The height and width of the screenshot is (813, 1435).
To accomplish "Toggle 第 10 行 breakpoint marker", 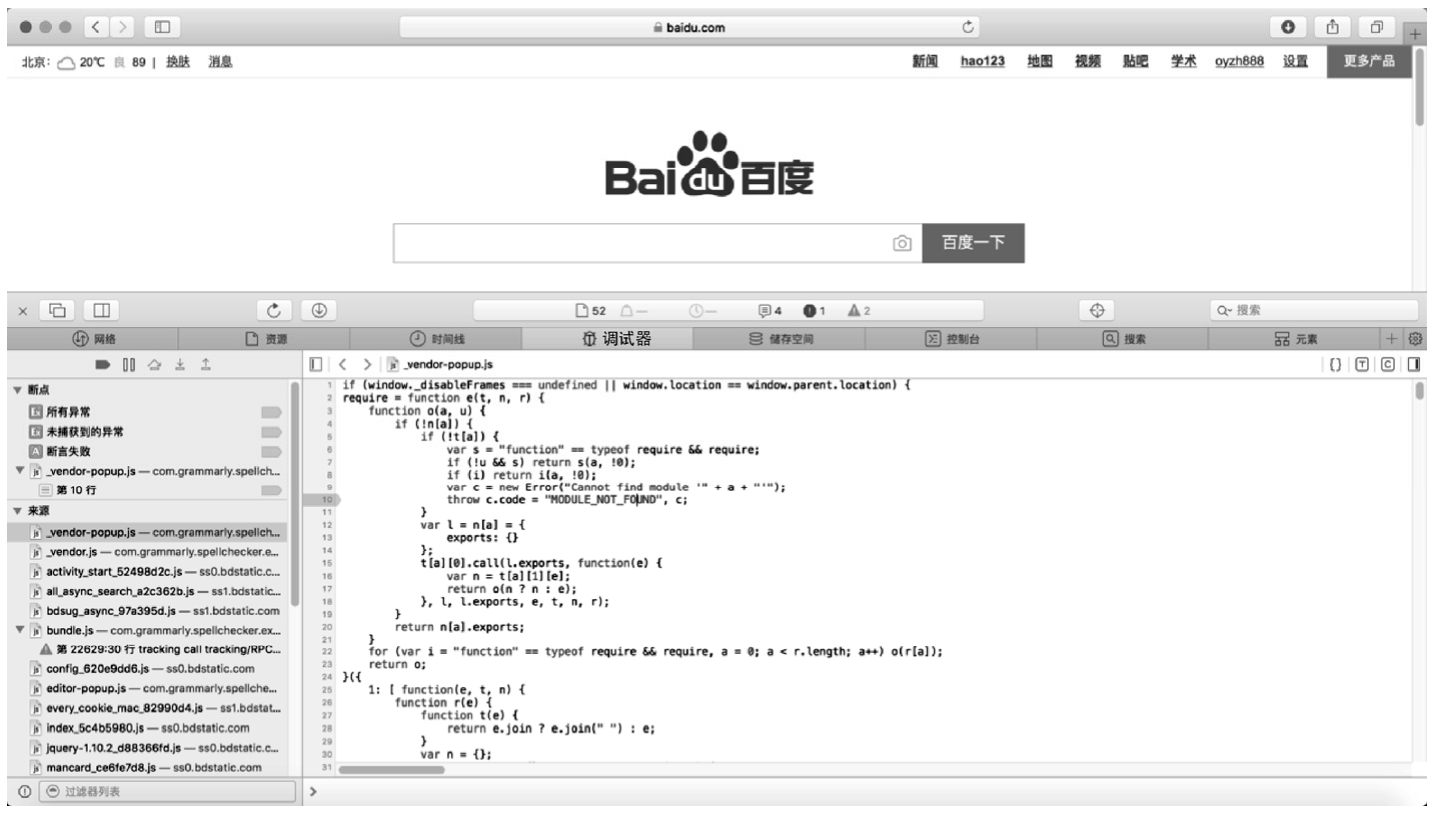I will pos(272,490).
